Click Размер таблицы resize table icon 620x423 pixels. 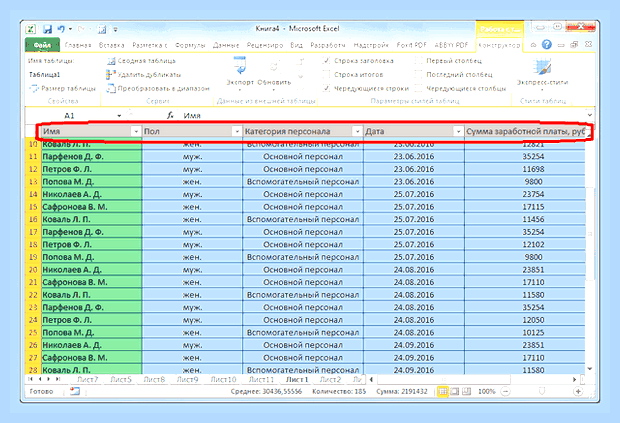pyautogui.click(x=34, y=89)
